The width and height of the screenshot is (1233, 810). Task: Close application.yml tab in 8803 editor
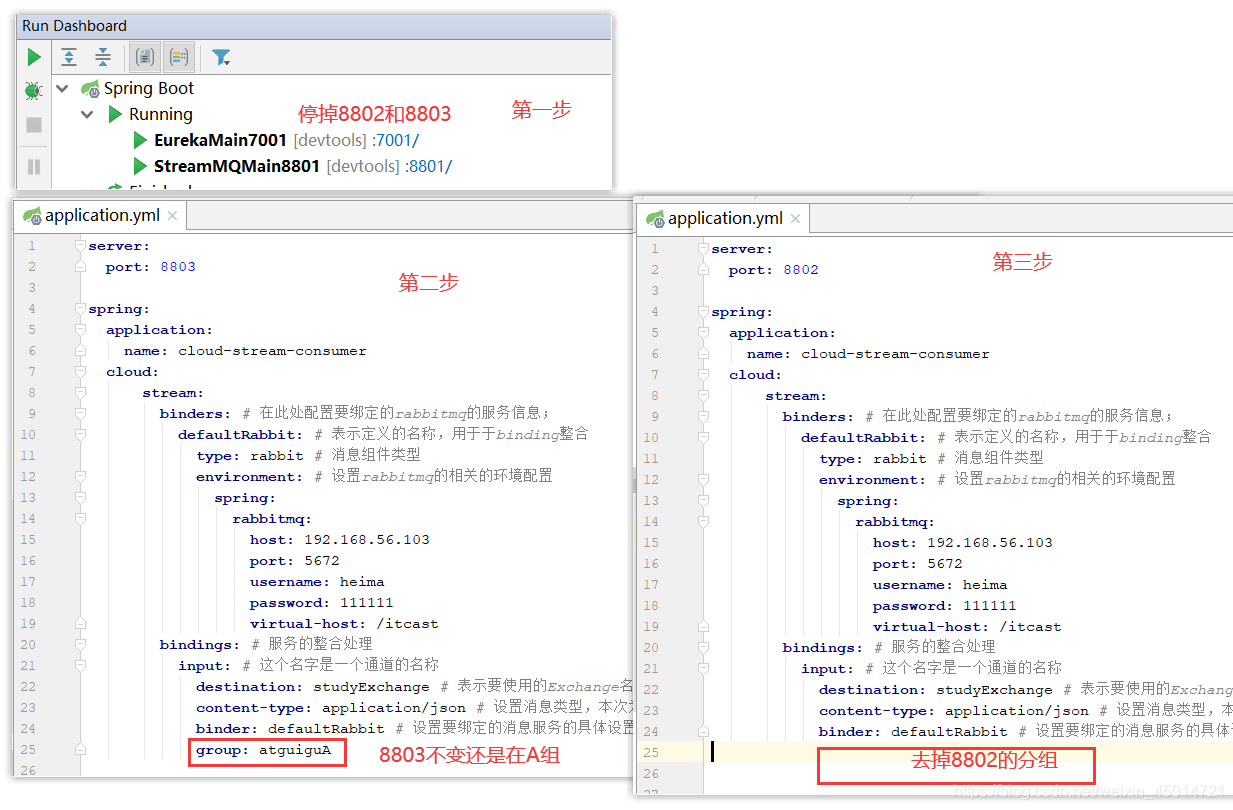(x=172, y=215)
